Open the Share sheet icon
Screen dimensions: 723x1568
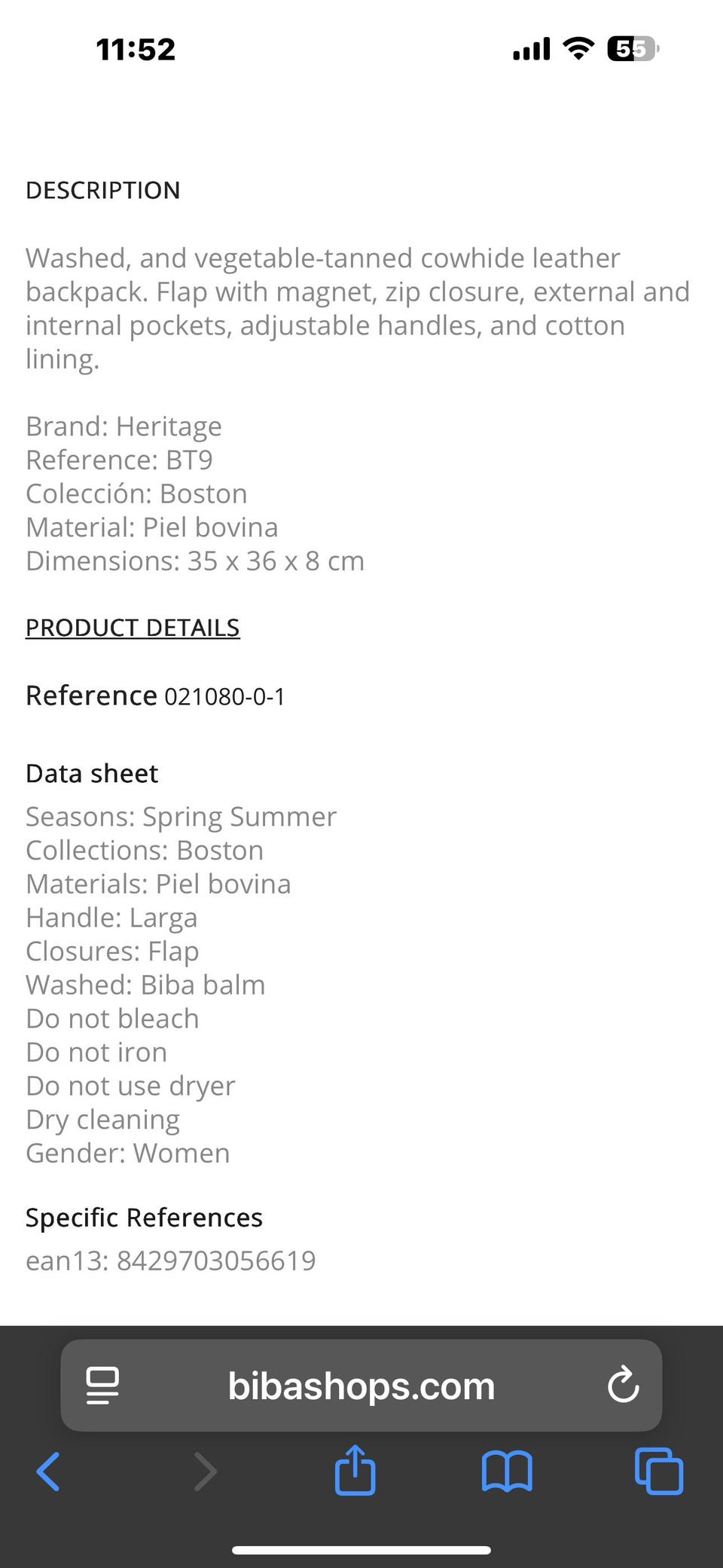[355, 1470]
